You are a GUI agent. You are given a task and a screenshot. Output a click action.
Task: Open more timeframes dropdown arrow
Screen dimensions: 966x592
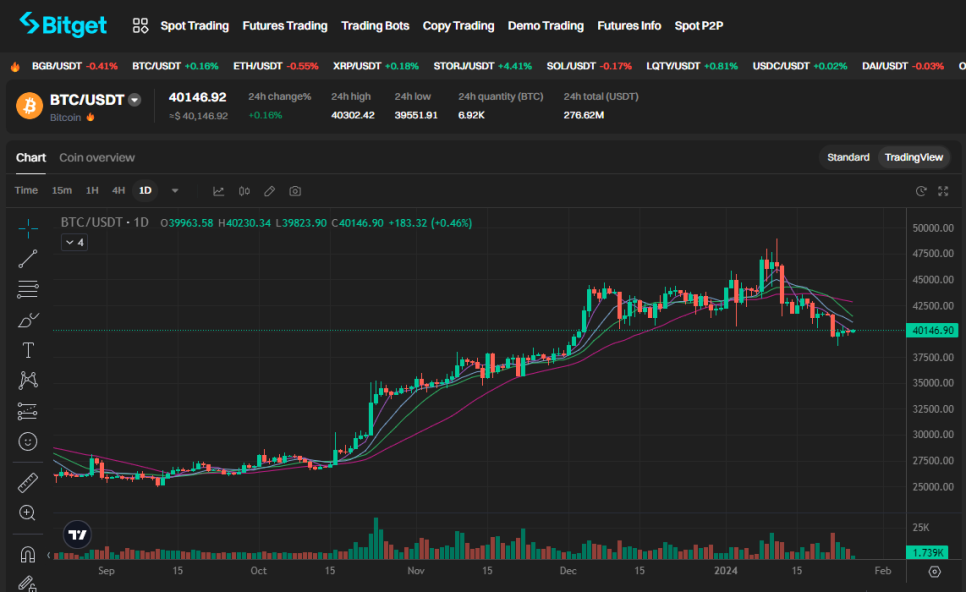point(175,191)
